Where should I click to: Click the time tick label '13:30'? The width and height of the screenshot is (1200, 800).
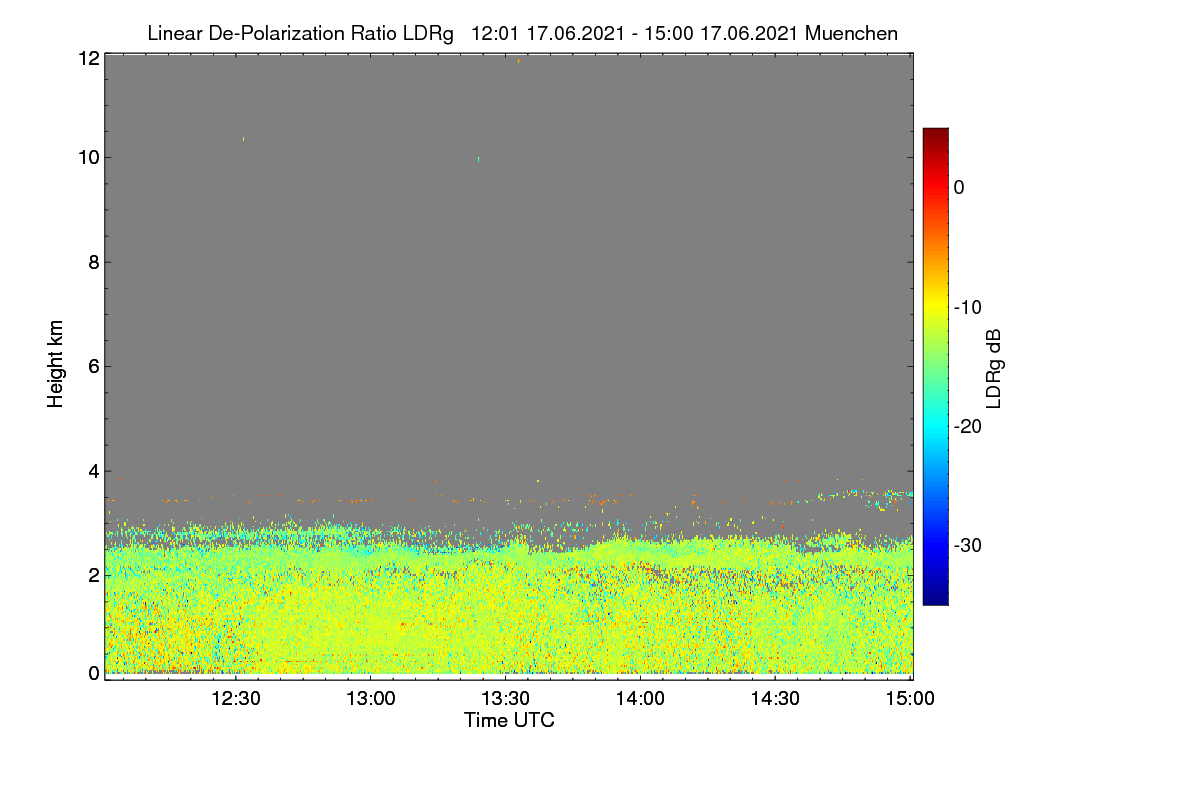506,699
